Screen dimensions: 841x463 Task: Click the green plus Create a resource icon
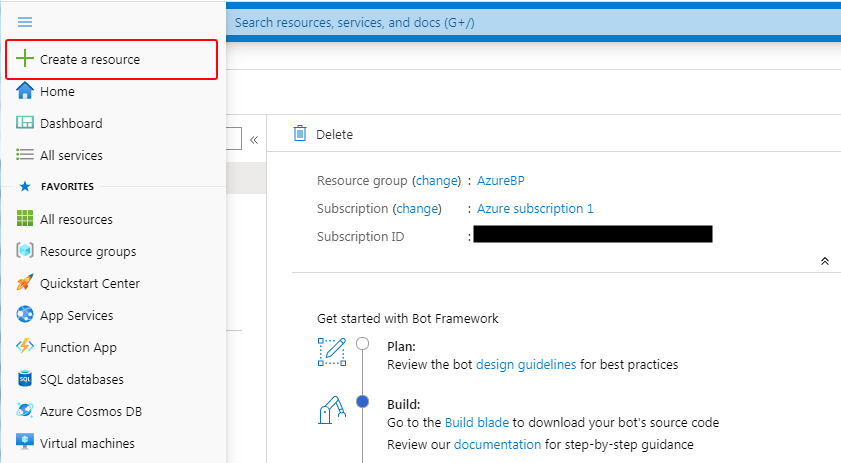pos(25,58)
